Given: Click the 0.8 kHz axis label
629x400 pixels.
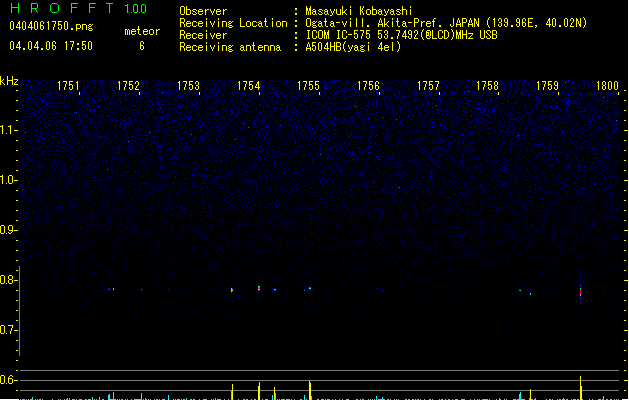Looking at the screenshot, I should pos(8,280).
